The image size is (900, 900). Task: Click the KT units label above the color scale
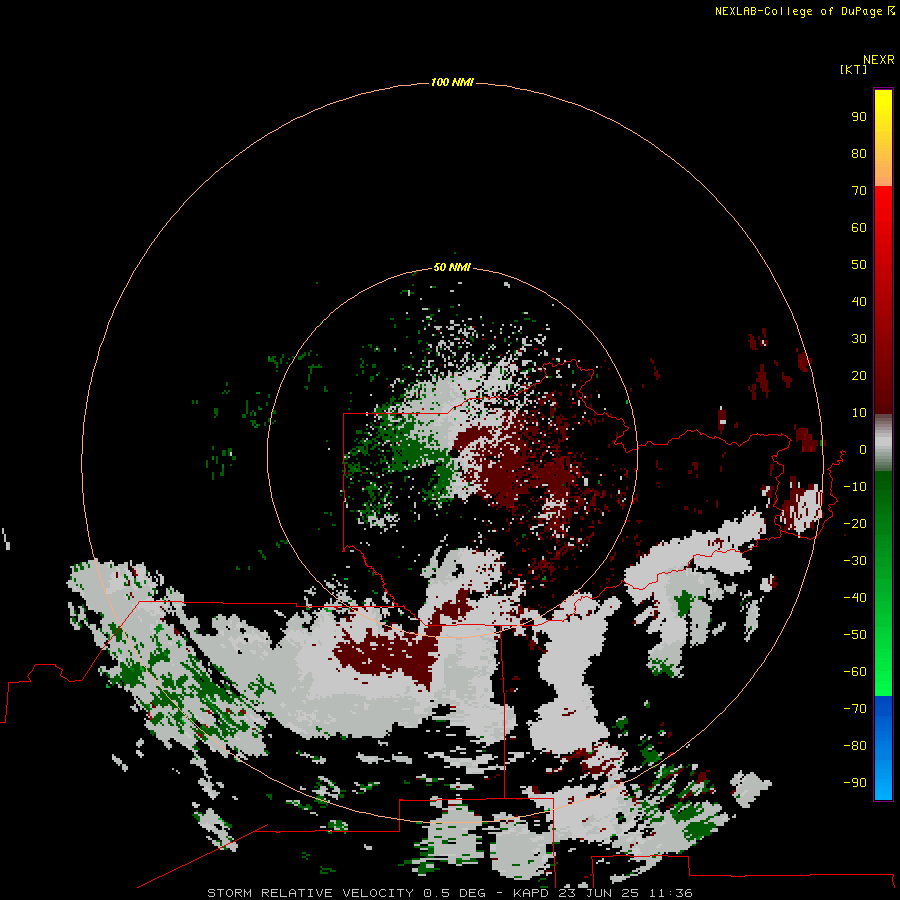854,69
